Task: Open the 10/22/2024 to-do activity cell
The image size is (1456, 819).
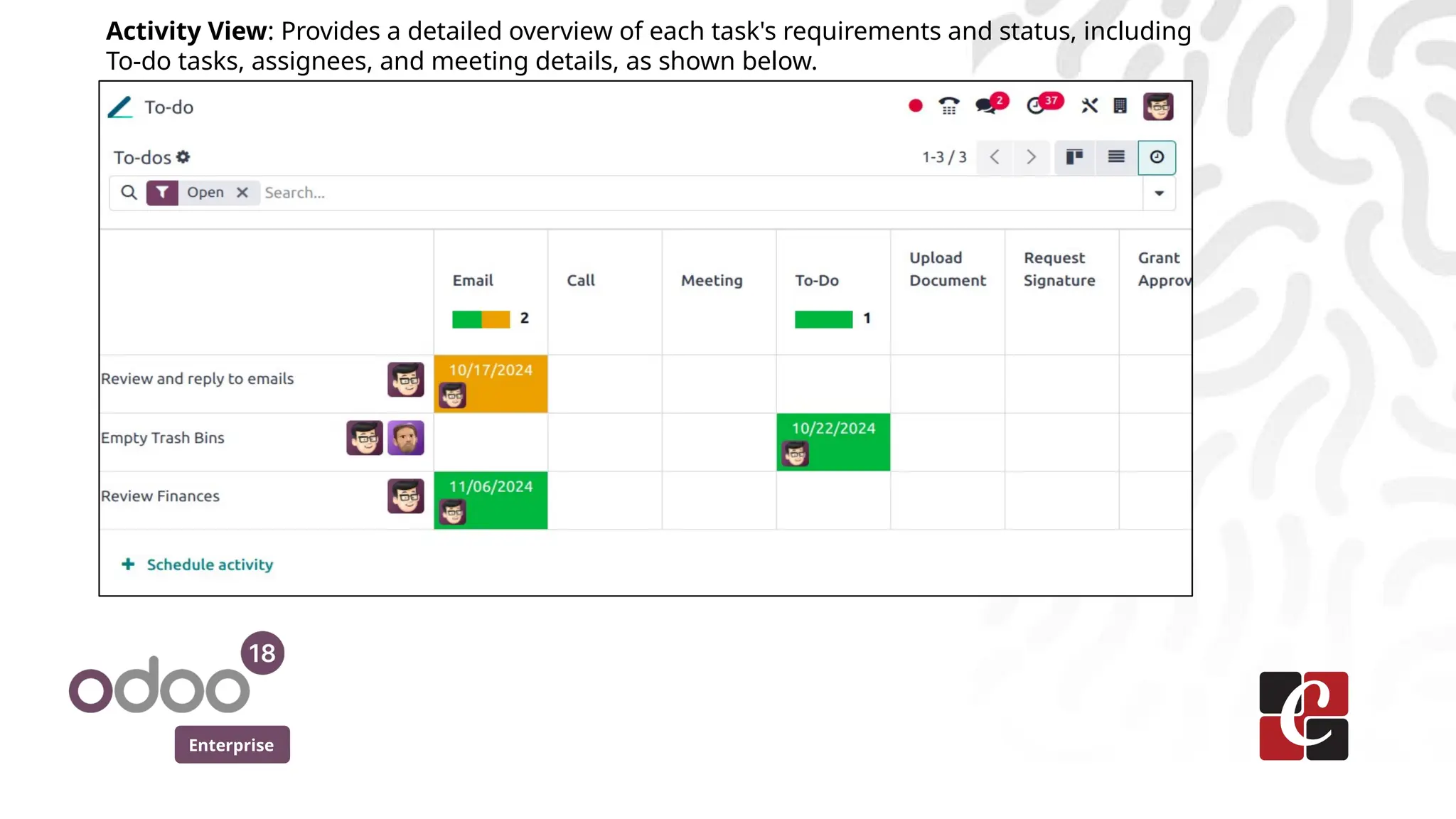Action: 833,442
